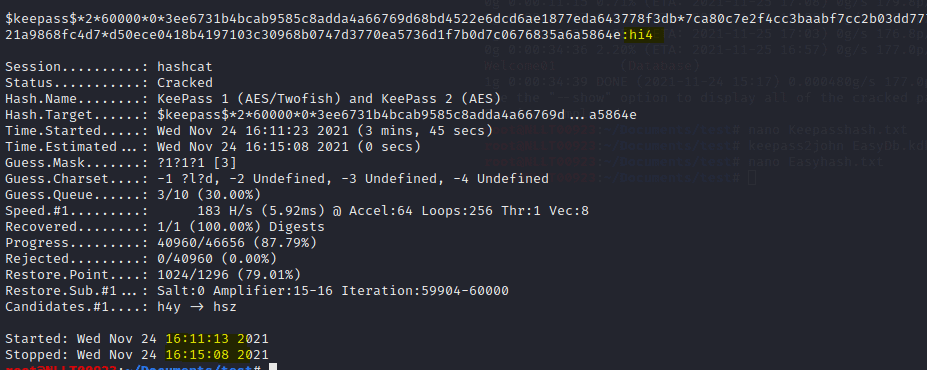The height and width of the screenshot is (370, 927).
Task: Click the highlighted cracked password hi4
Action: [x=641, y=35]
